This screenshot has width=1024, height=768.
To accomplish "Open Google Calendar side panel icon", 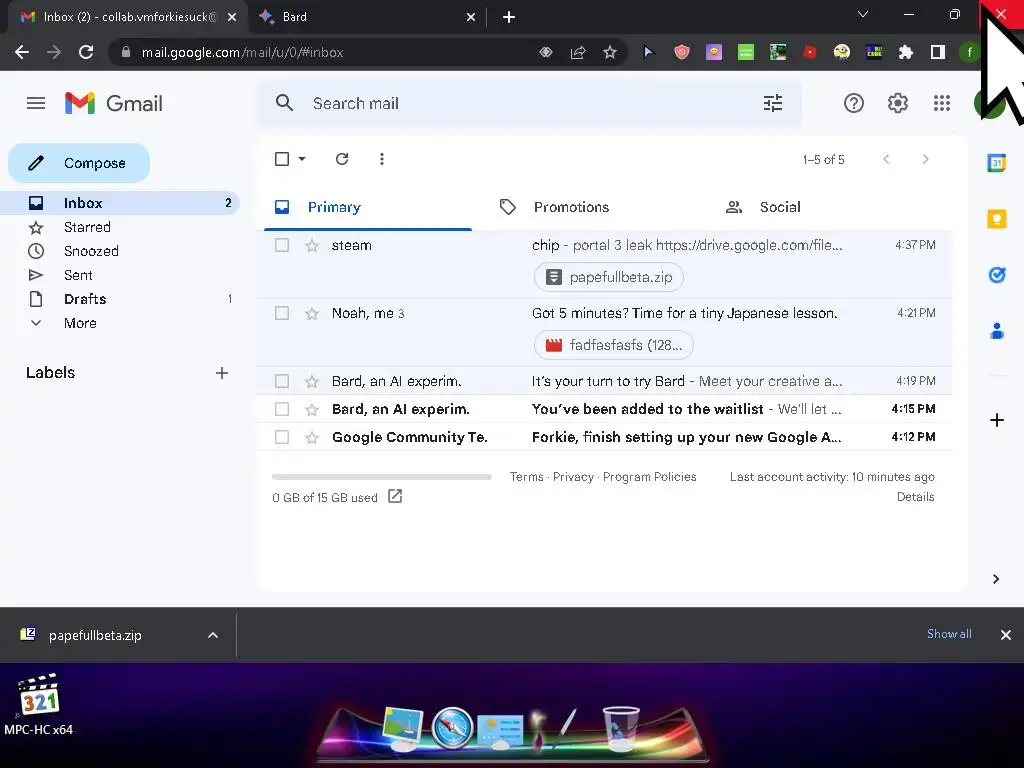I will (x=997, y=163).
